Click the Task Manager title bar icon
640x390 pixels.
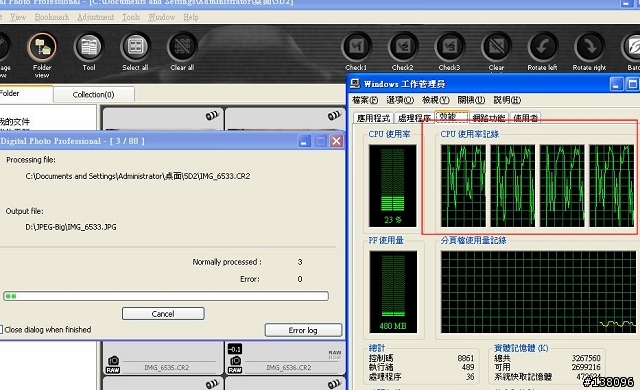355,84
